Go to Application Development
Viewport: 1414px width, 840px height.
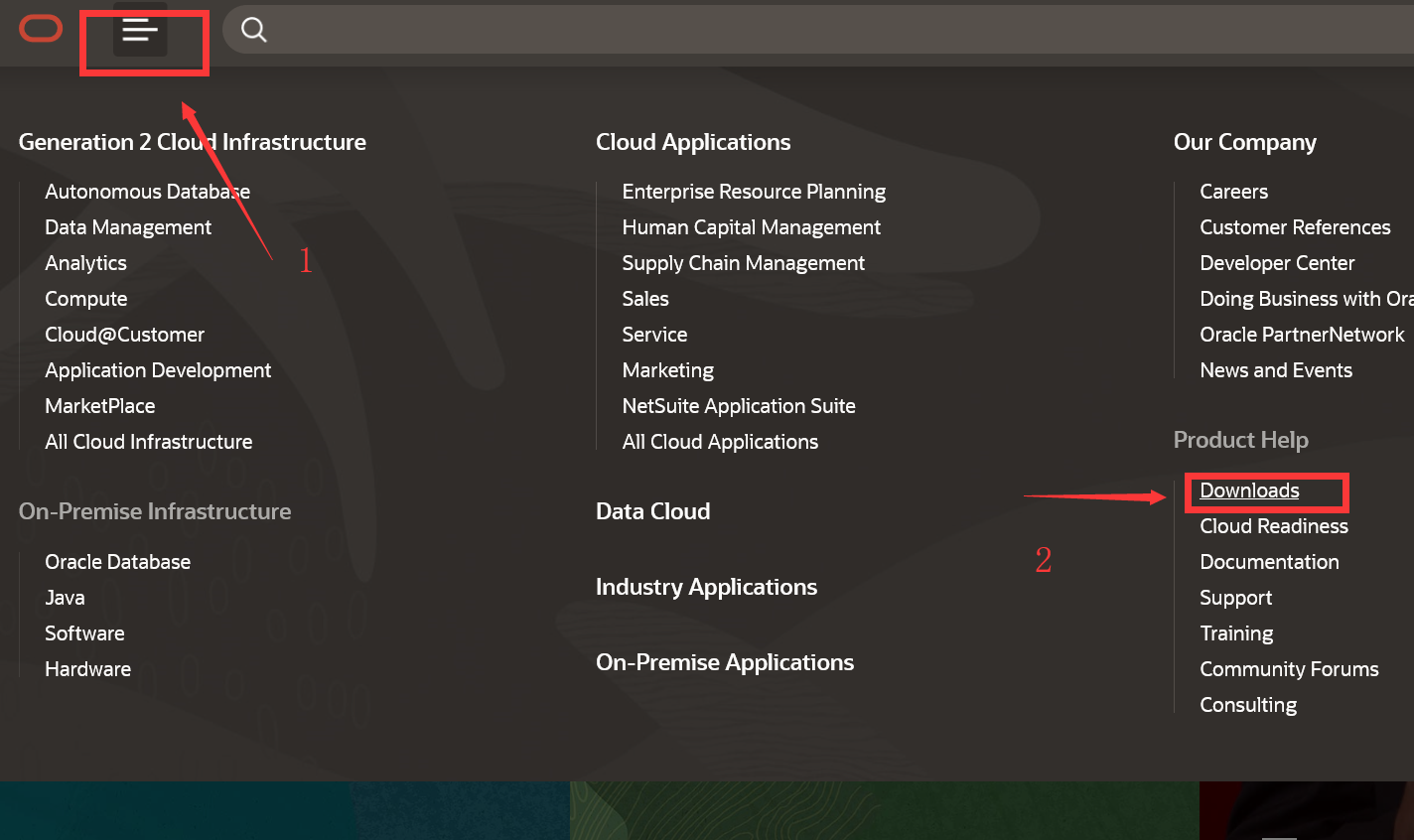coord(158,370)
